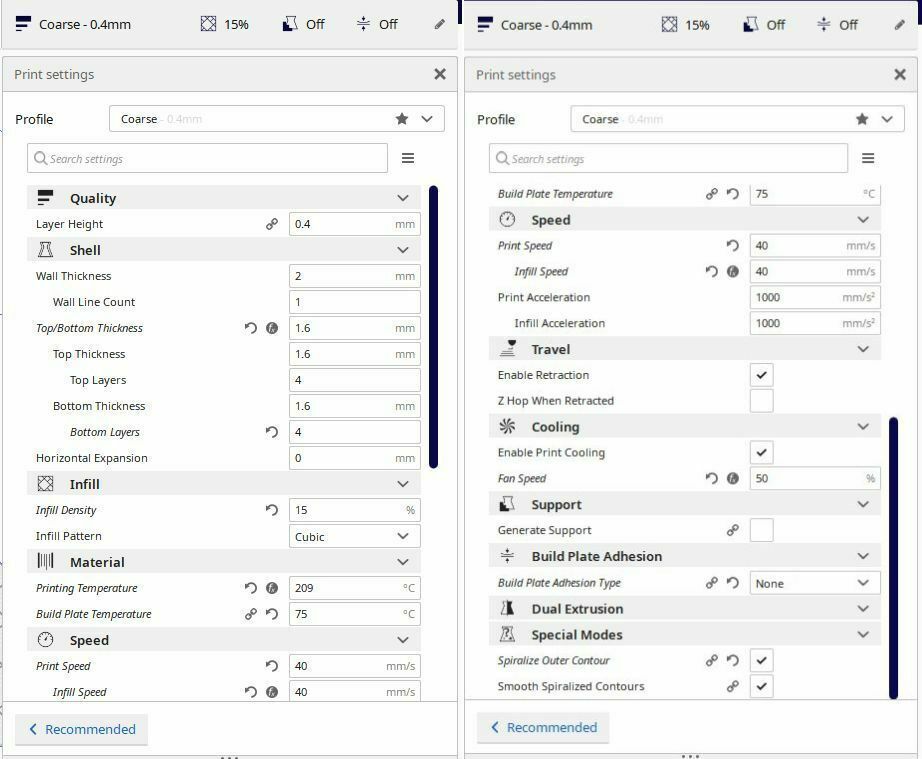Toggle Enable Retraction checkbox
Screen dimensions: 922x759
(x=761, y=375)
